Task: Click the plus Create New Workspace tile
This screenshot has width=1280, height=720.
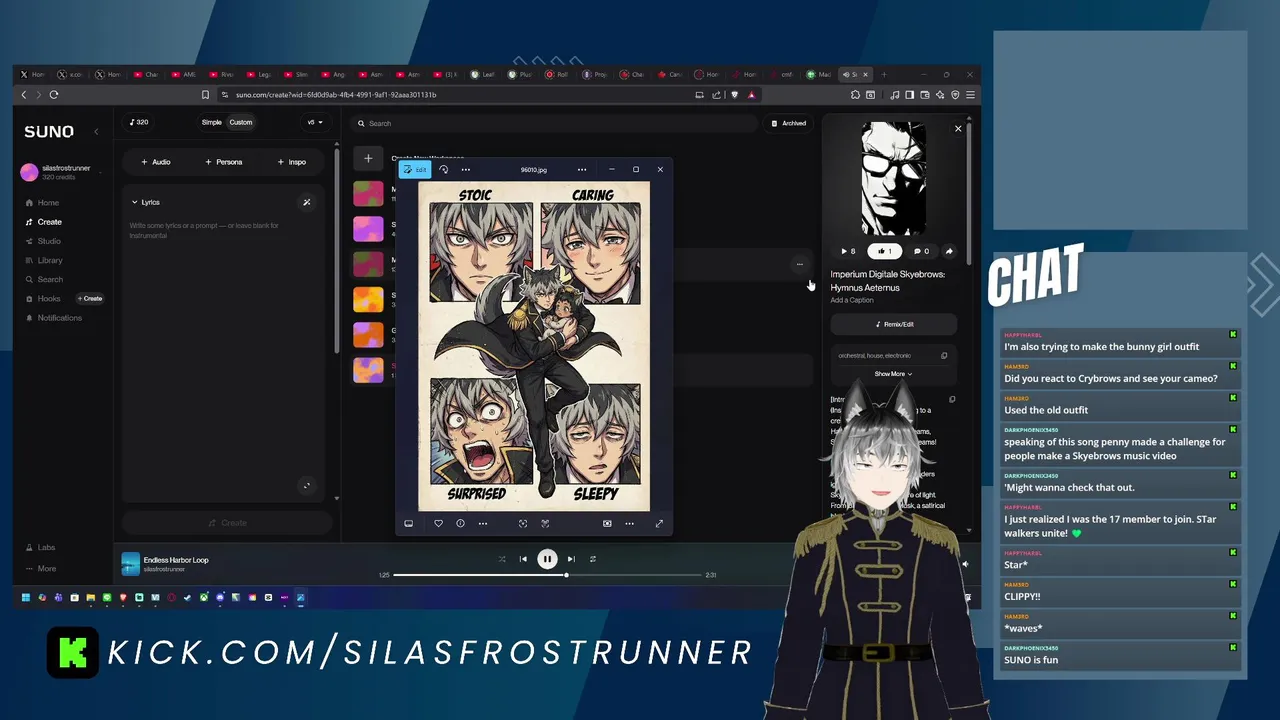Action: click(368, 158)
